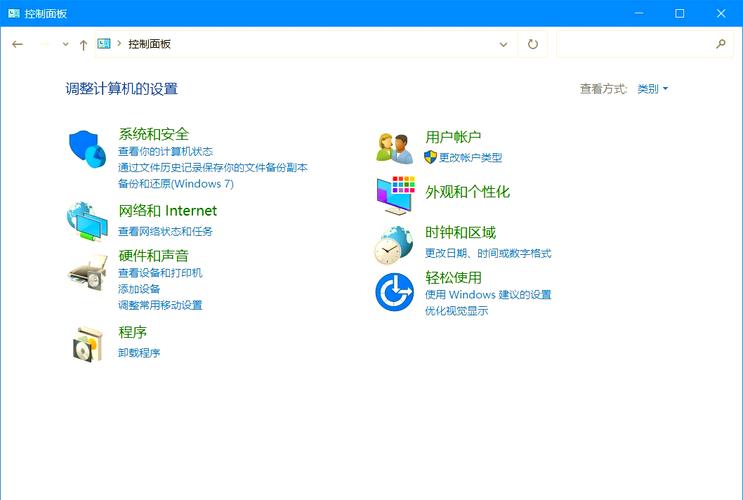Image resolution: width=743 pixels, height=500 pixels.
Task: Expand breadcrumb chevron before 控制面板
Action: tap(119, 44)
